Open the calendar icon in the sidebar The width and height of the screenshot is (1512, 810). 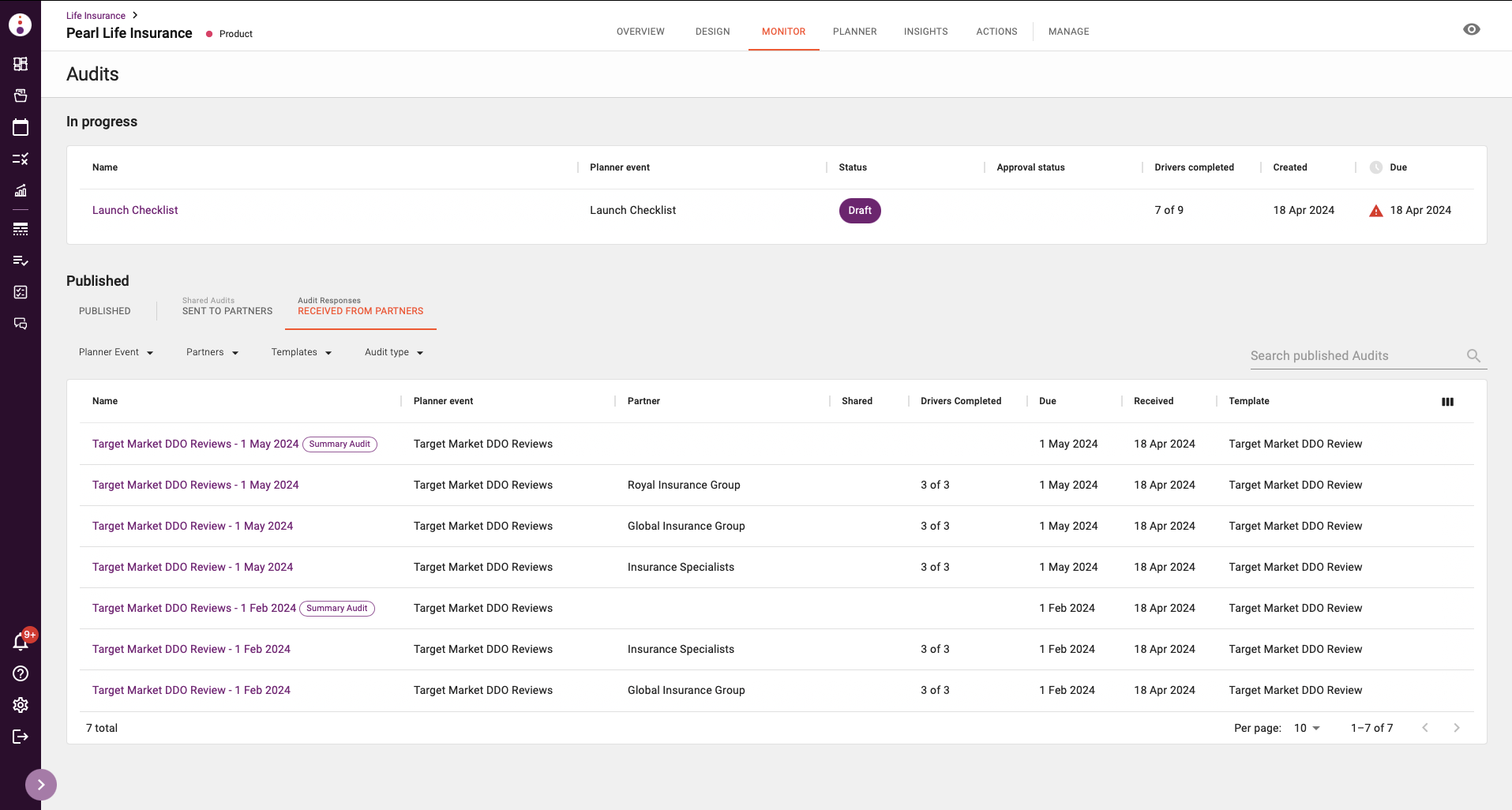click(x=21, y=127)
